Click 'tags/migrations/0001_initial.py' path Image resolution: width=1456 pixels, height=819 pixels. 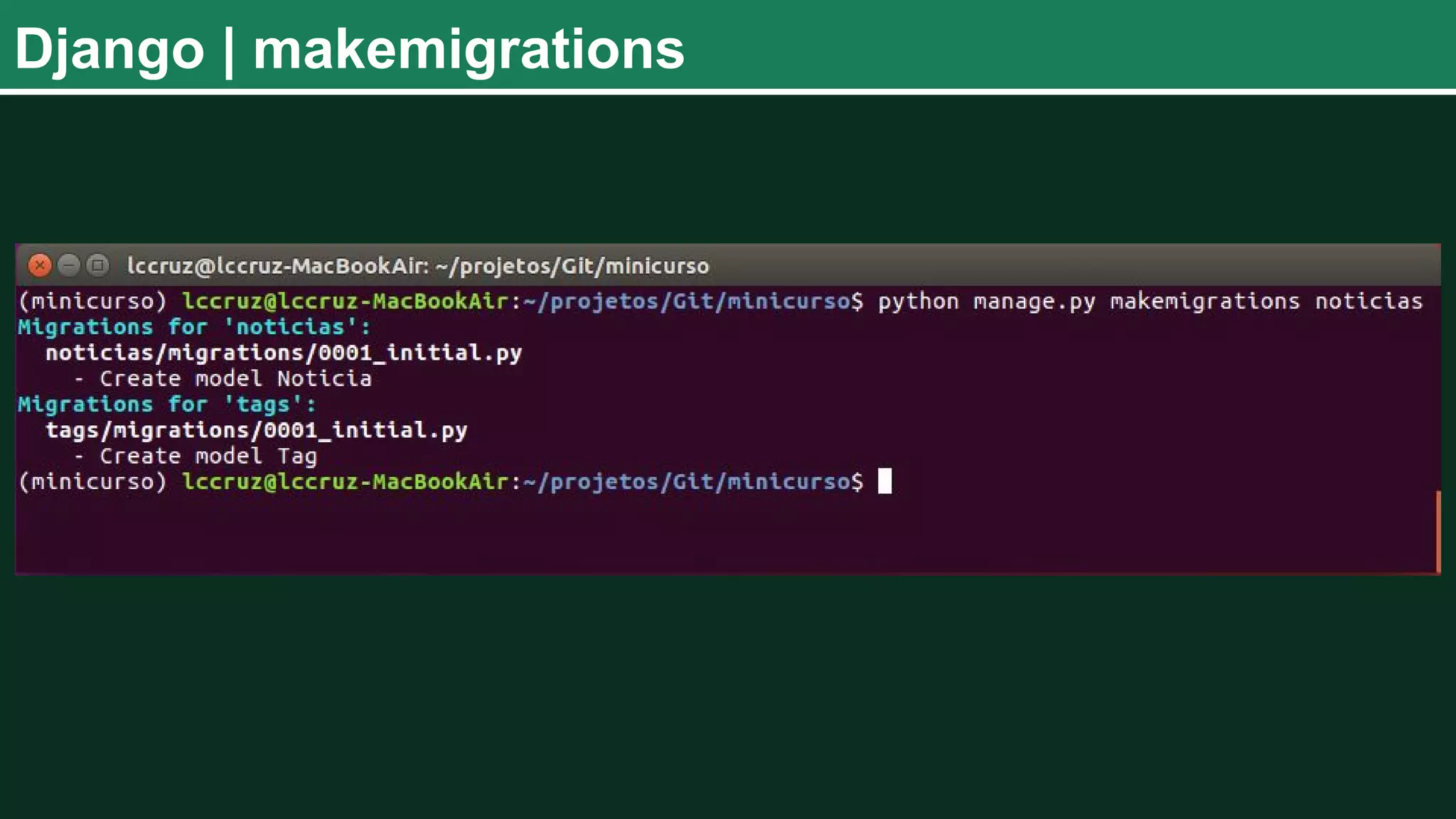click(x=257, y=430)
